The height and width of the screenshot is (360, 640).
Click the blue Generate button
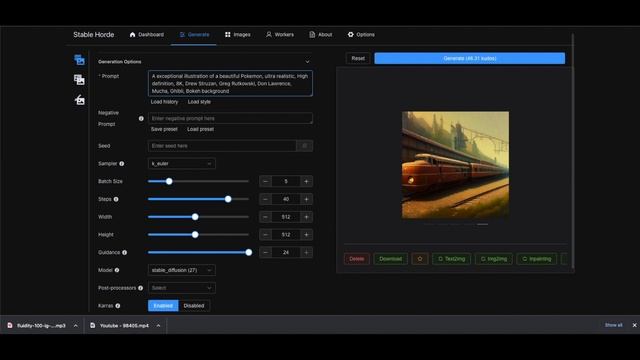[x=470, y=58]
